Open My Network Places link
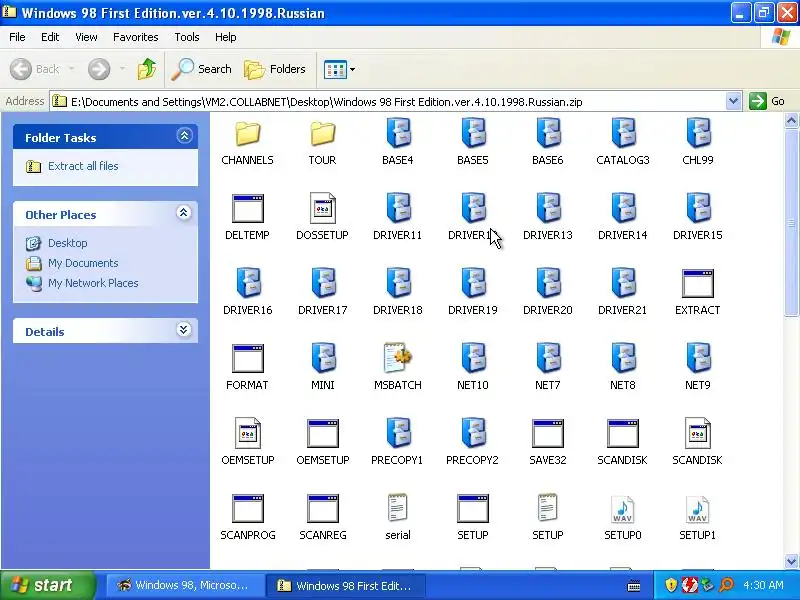The width and height of the screenshot is (800, 600). [93, 283]
